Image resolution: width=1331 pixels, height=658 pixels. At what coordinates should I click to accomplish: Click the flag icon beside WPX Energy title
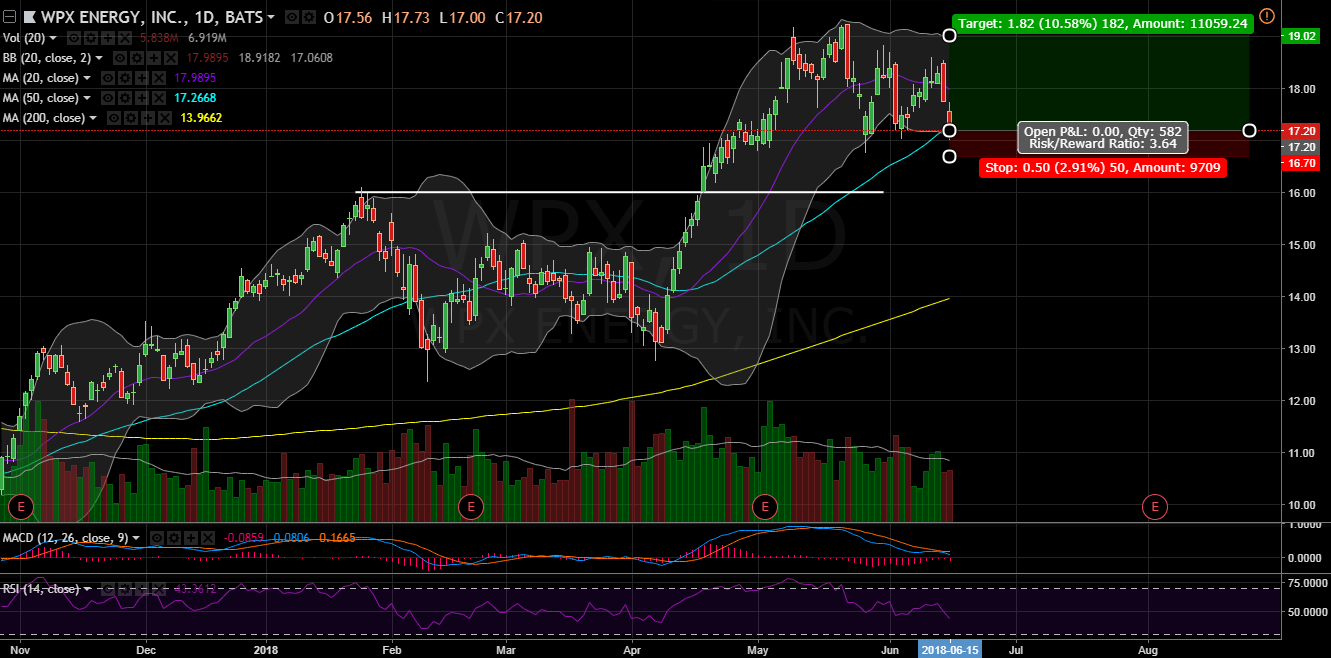pos(30,17)
